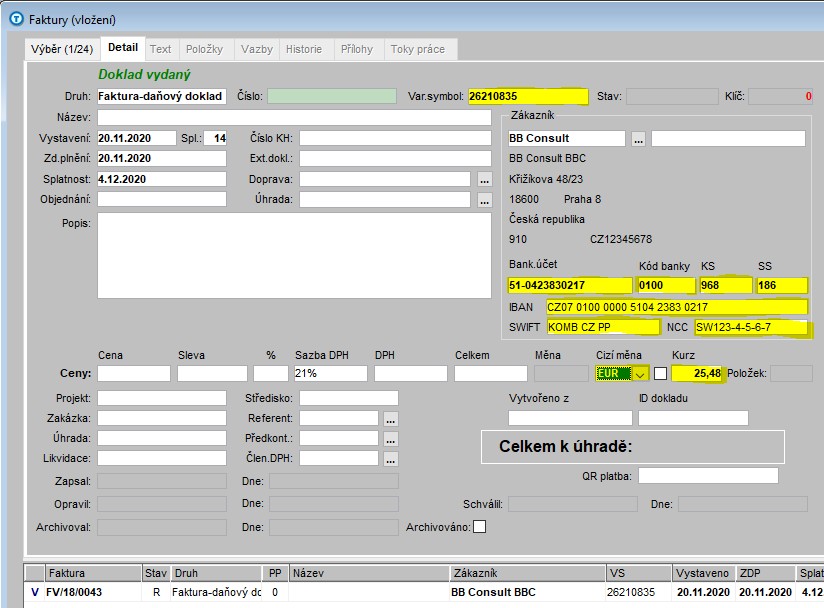This screenshot has height=608, width=824.
Task: Click the QR platba input field
Action: click(708, 476)
